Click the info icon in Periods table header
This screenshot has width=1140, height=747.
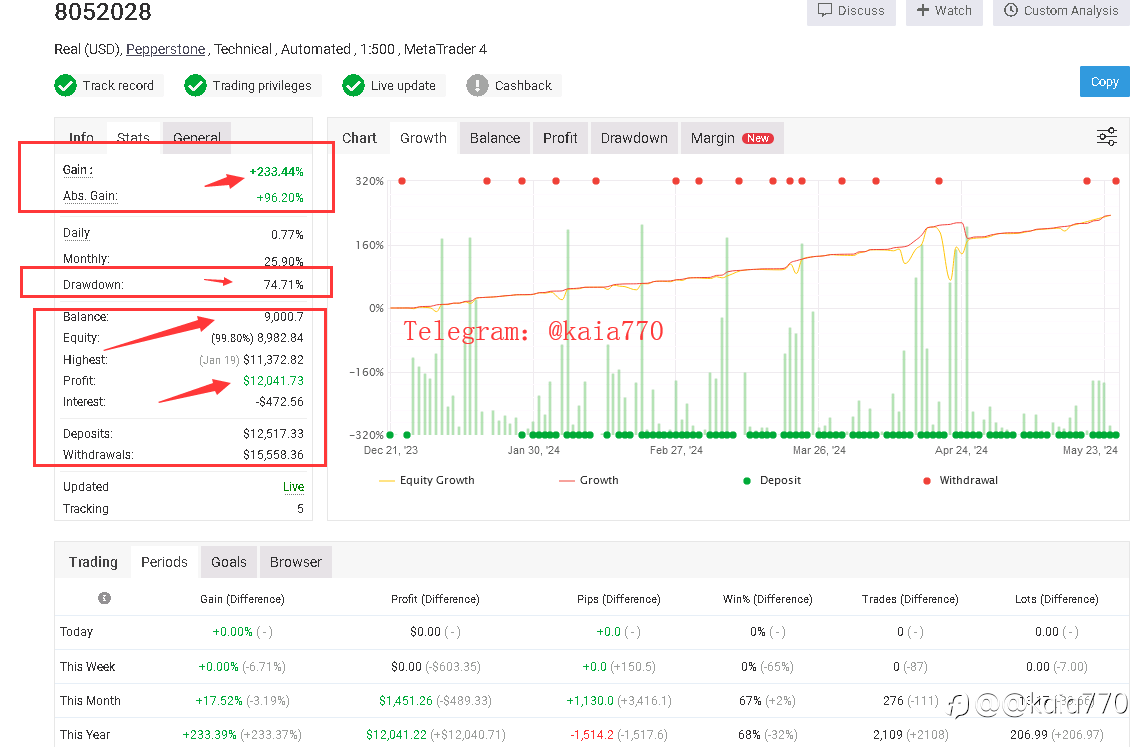tap(105, 598)
